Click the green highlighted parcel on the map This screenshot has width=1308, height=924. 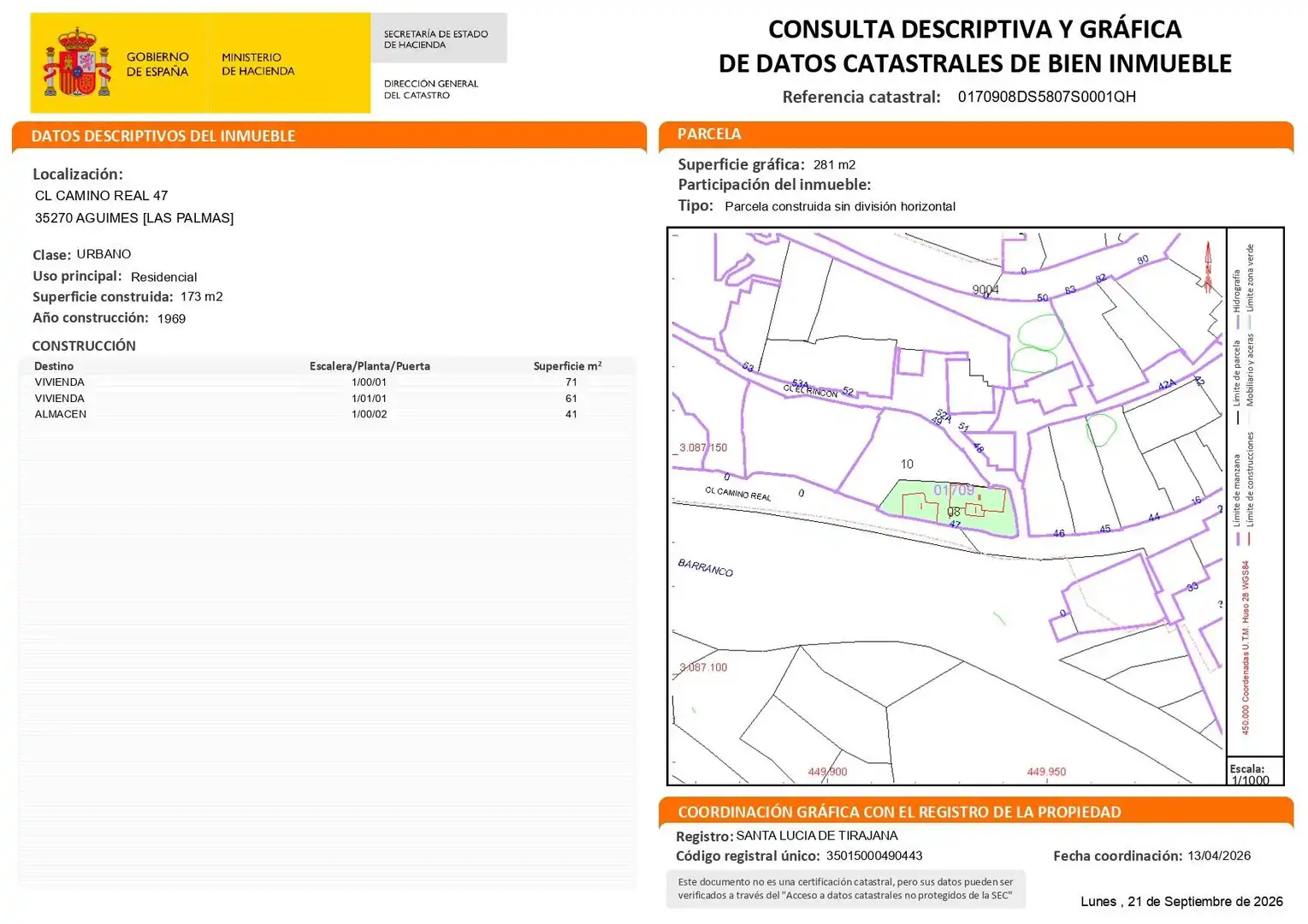coord(951,508)
